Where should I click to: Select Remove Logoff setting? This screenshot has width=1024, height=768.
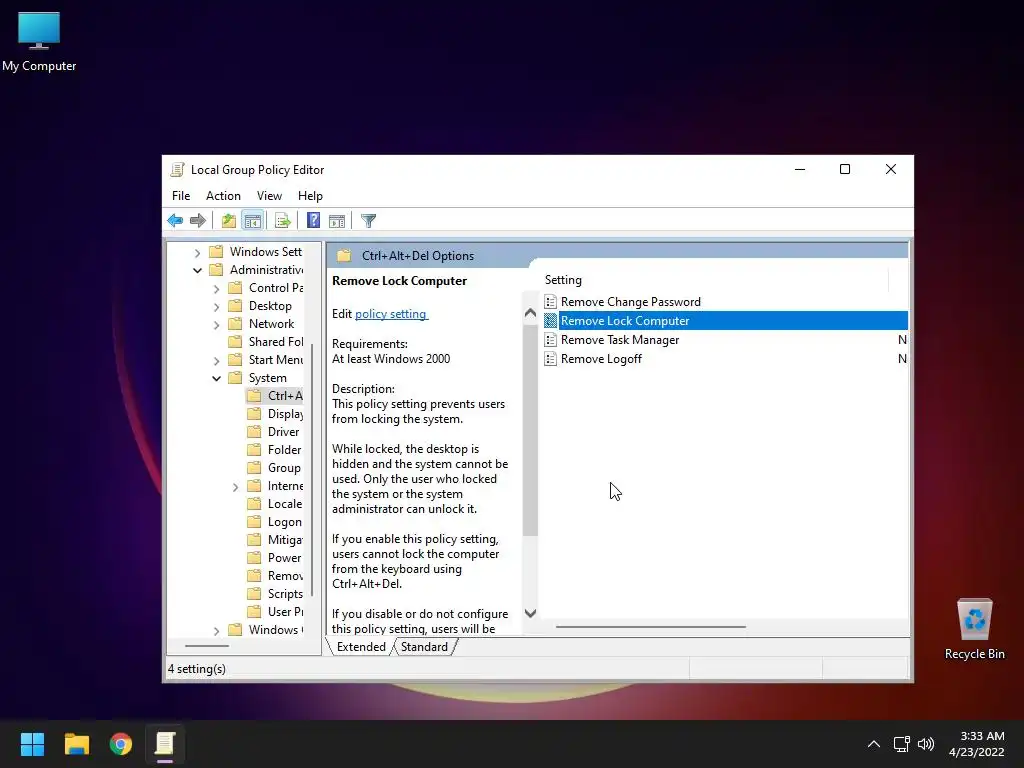(601, 359)
